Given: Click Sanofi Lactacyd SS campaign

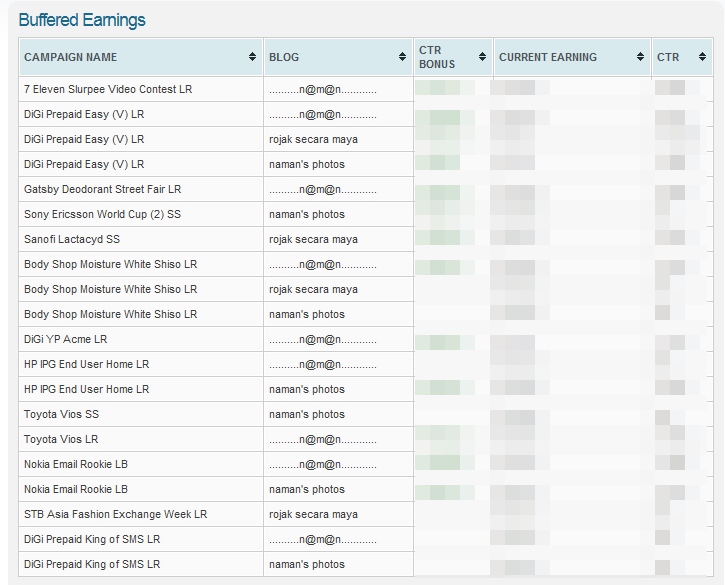Looking at the screenshot, I should (x=72, y=239).
